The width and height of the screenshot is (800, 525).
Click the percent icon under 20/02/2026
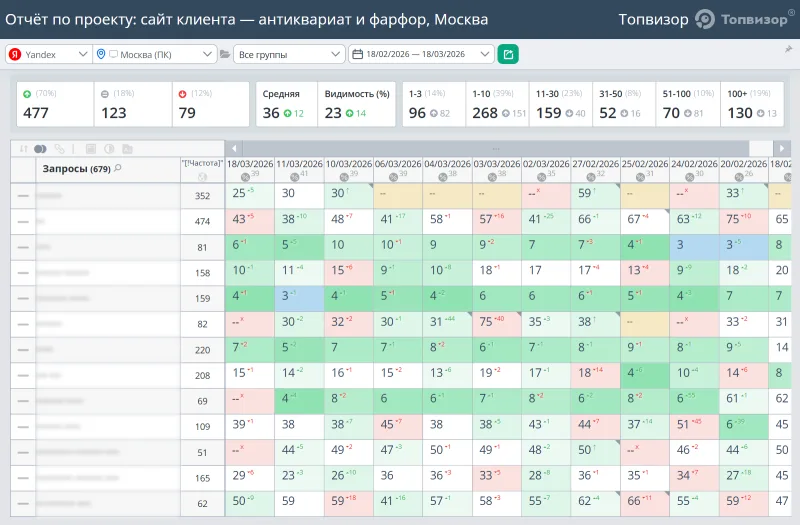[x=739, y=177]
